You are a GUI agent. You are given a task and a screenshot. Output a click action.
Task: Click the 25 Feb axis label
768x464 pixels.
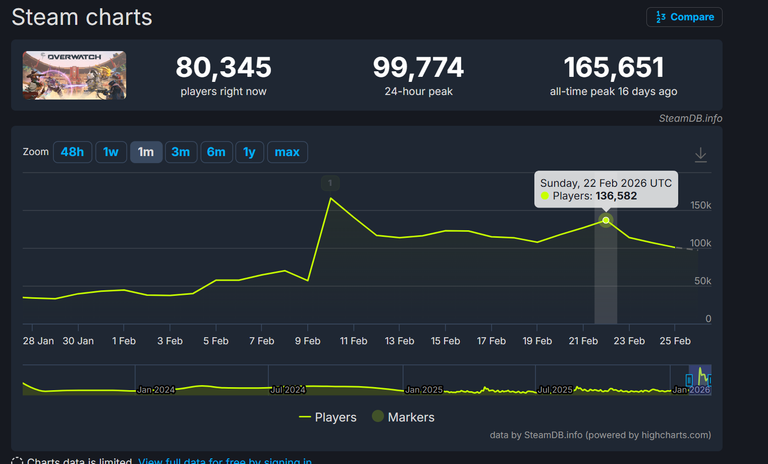coord(675,341)
